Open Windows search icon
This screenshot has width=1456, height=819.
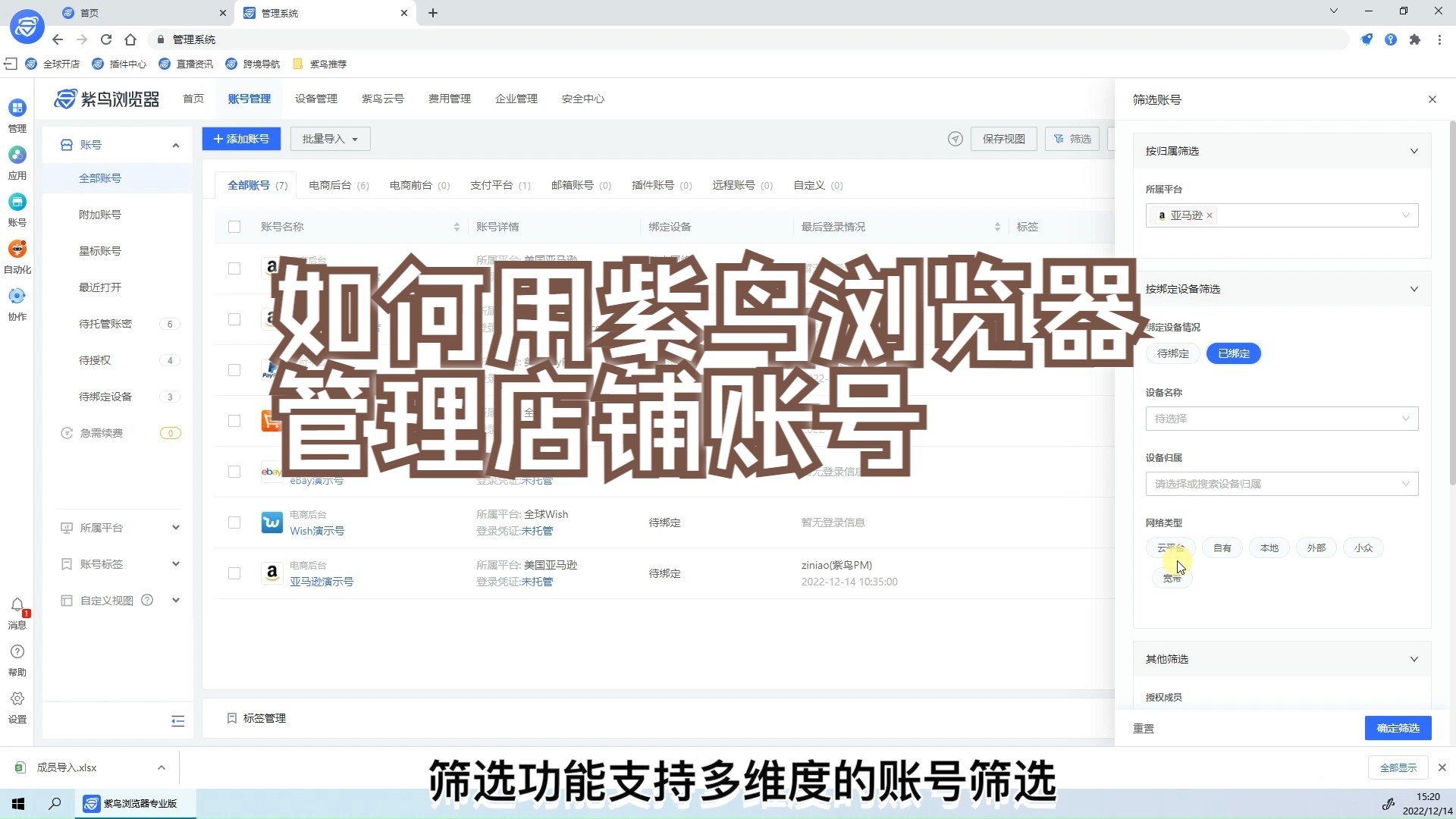click(55, 804)
